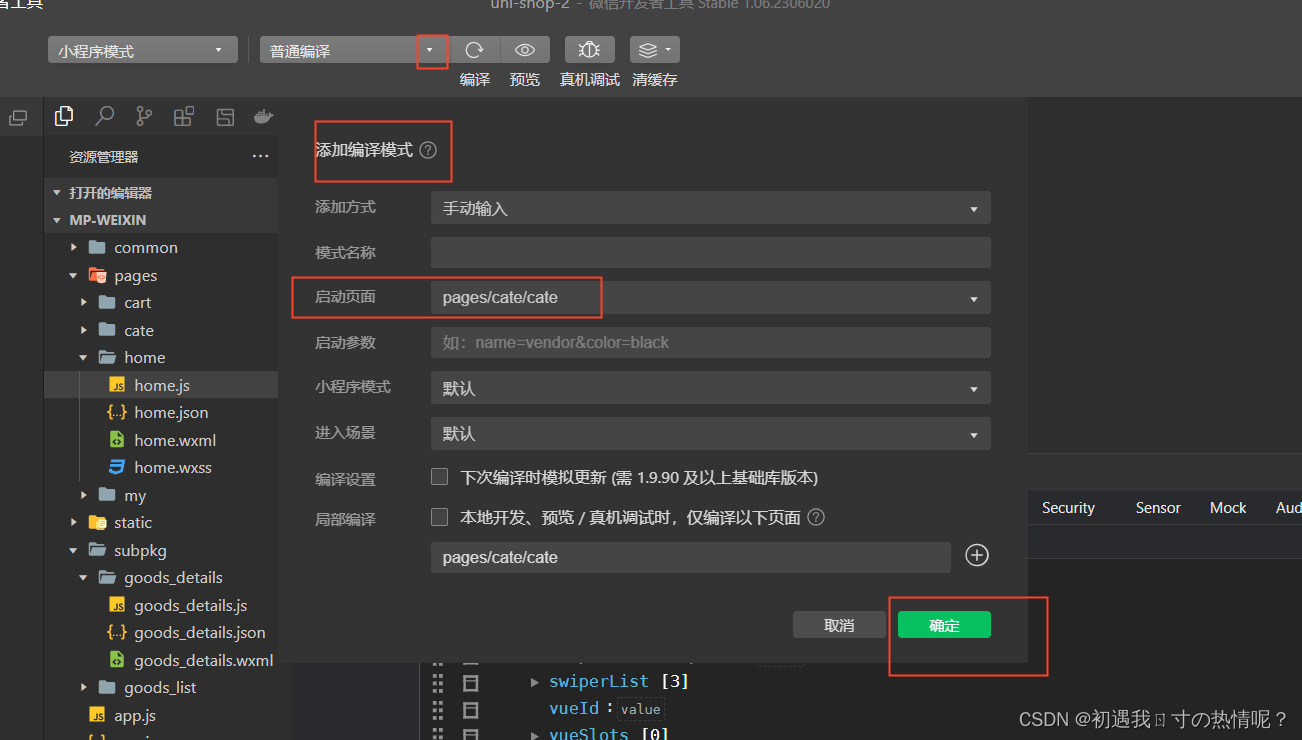
Task: Open the source control branch icon
Action: [144, 116]
